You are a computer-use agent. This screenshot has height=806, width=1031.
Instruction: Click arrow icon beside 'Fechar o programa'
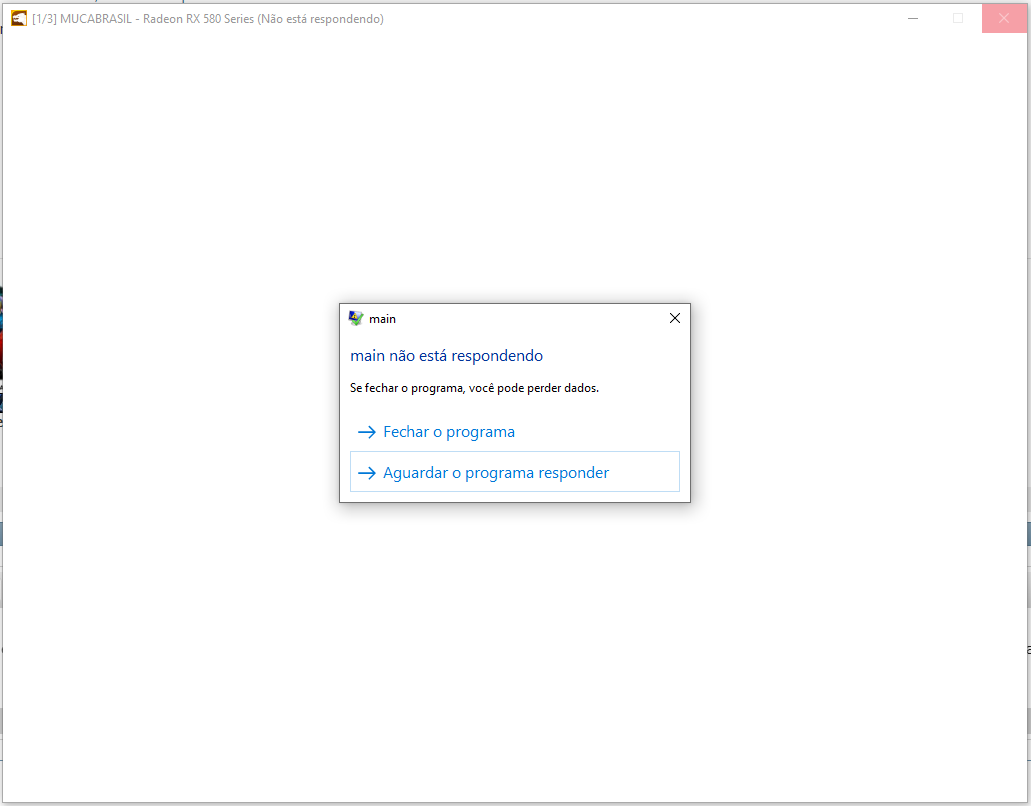pos(366,432)
